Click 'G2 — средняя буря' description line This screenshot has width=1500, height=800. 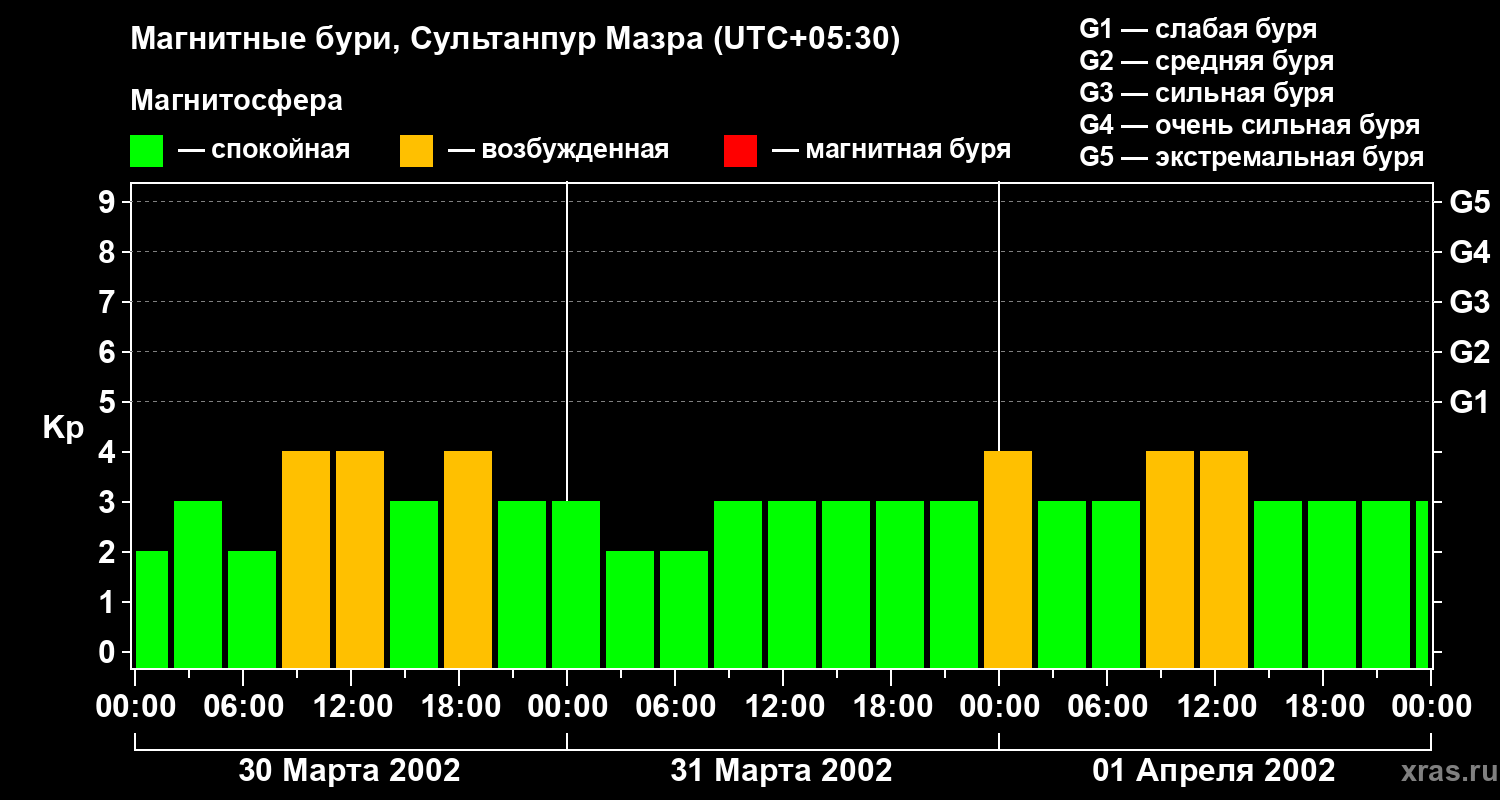pyautogui.click(x=1207, y=61)
